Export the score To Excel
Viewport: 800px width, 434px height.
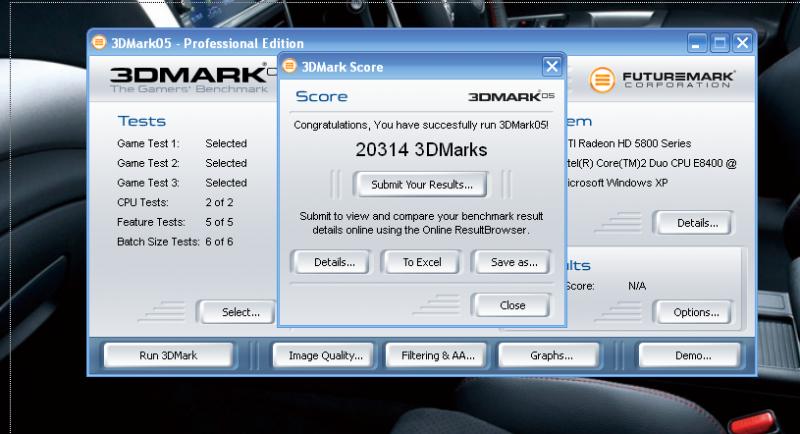click(422, 262)
